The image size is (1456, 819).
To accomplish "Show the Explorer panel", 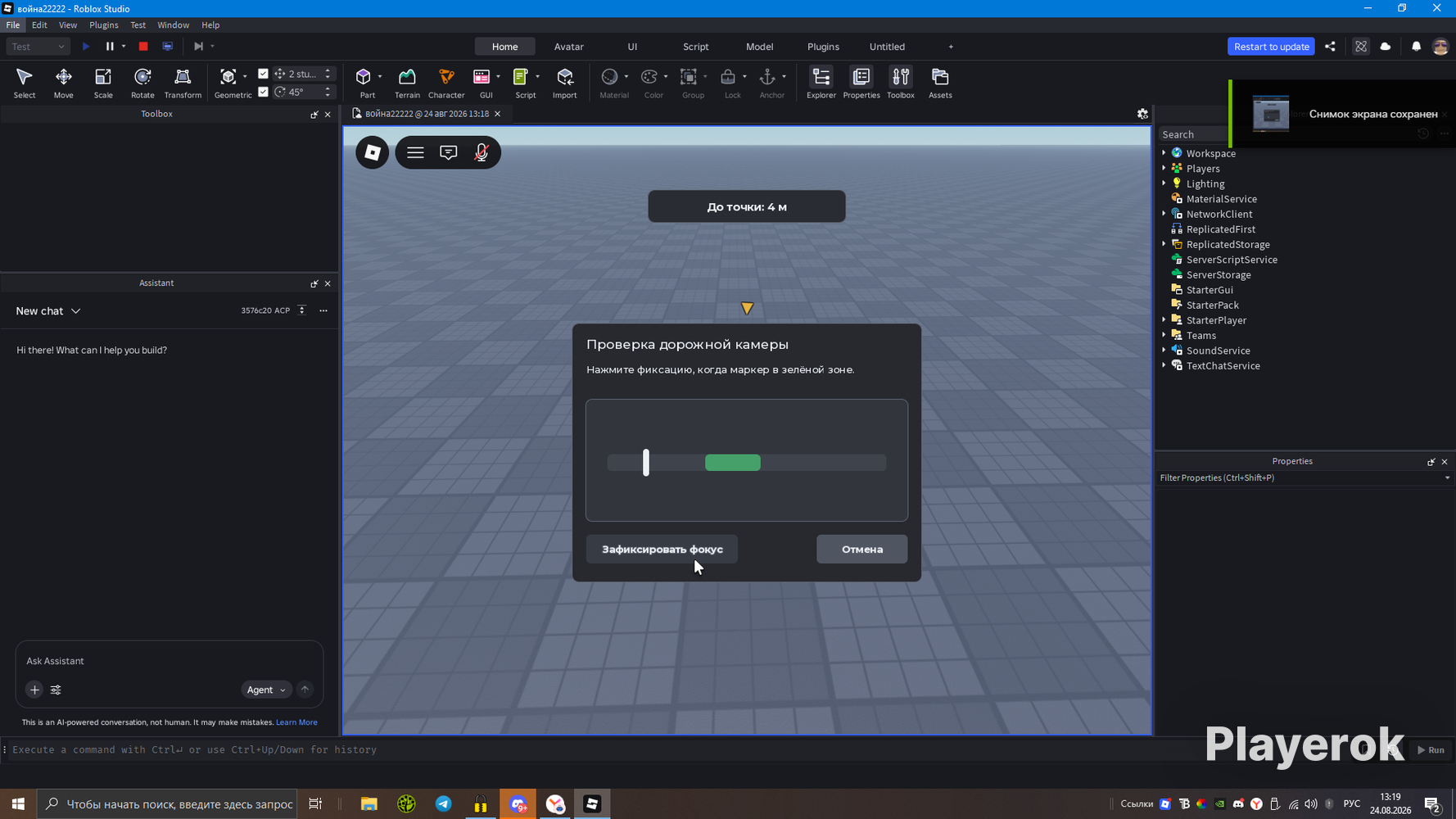I will 821,83.
